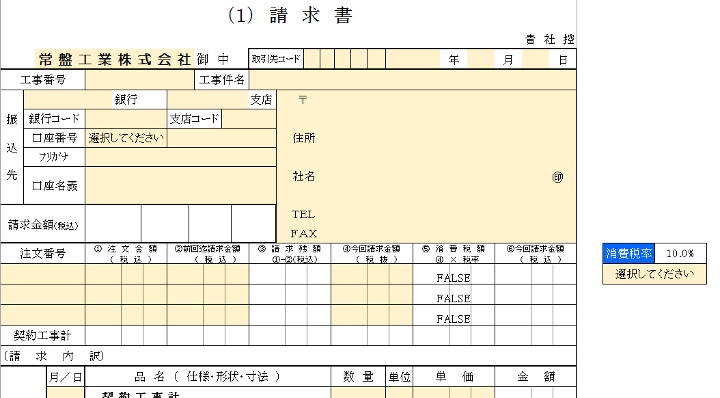
Task: Select the first 注文番号 row cell
Action: click(43, 275)
